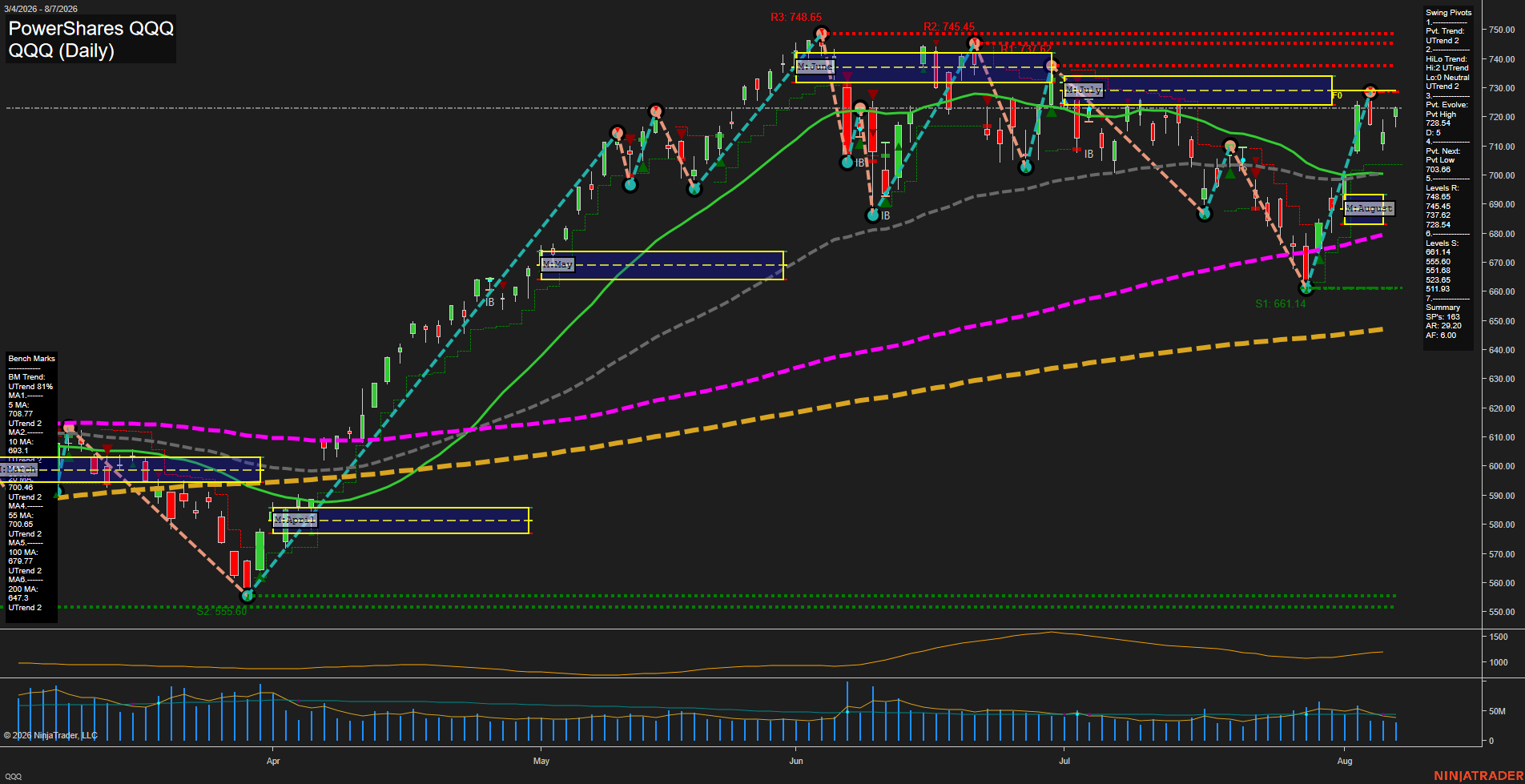This screenshot has height=784, width=1525.
Task: Click the April swing low marker near 555
Action: coord(247,595)
